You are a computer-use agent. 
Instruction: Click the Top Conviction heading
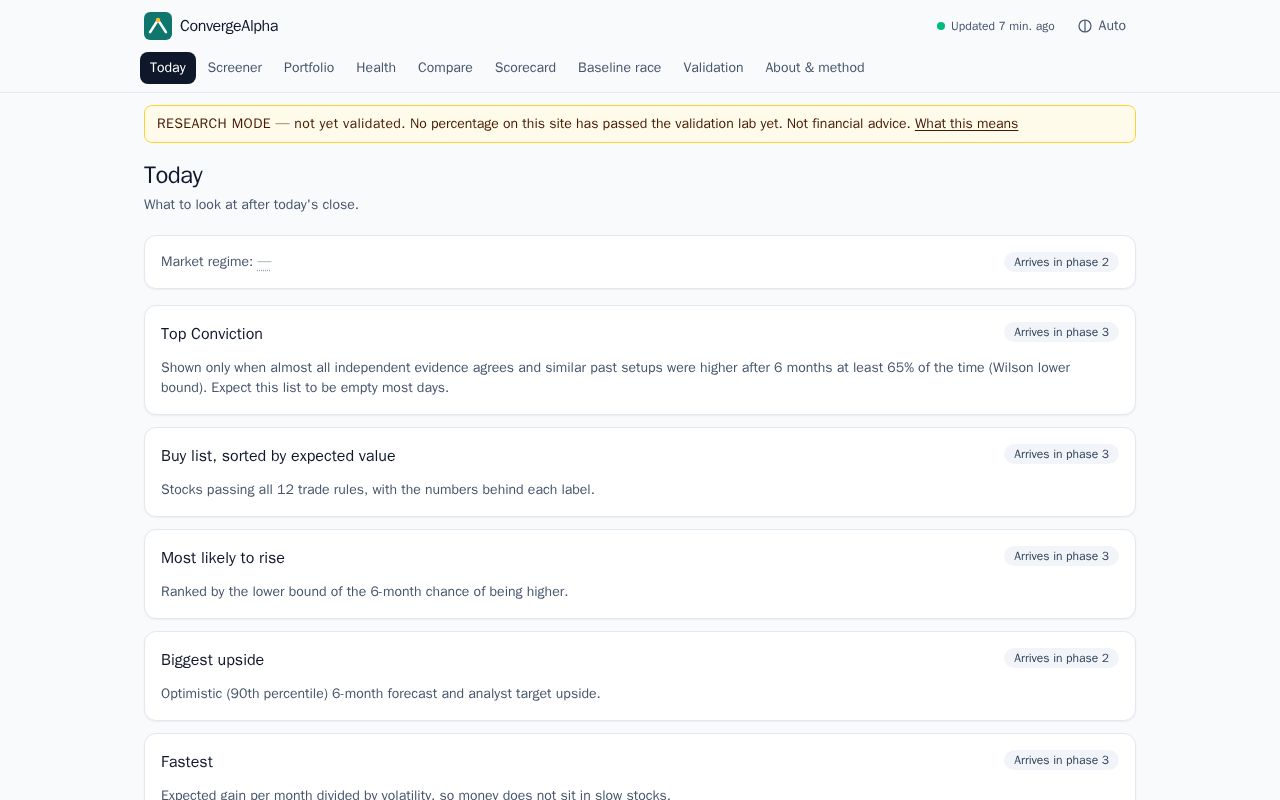212,334
